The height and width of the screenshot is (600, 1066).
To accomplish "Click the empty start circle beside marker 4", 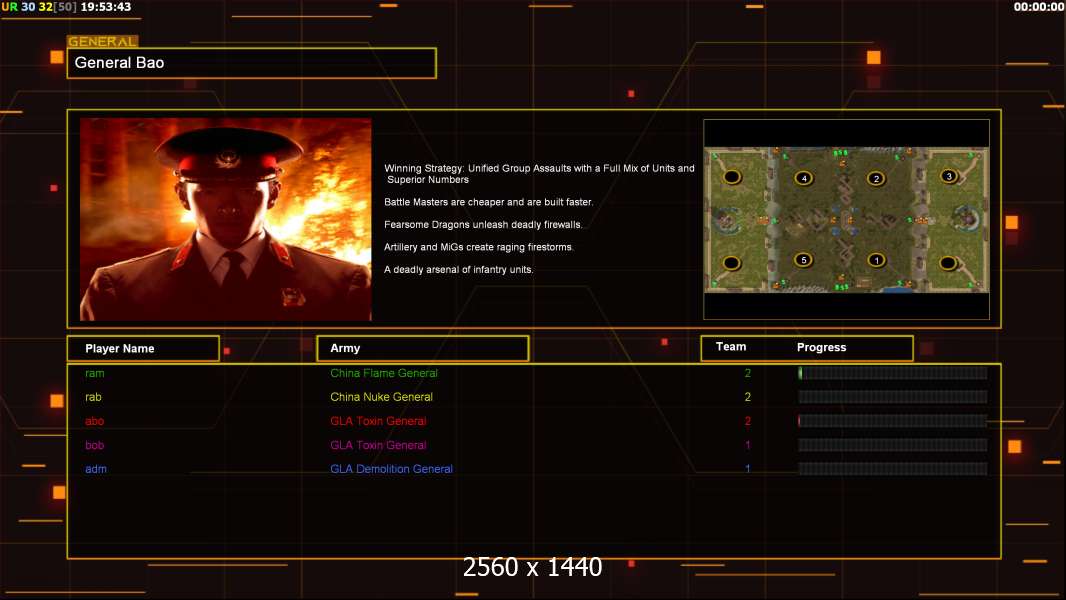I will (732, 177).
